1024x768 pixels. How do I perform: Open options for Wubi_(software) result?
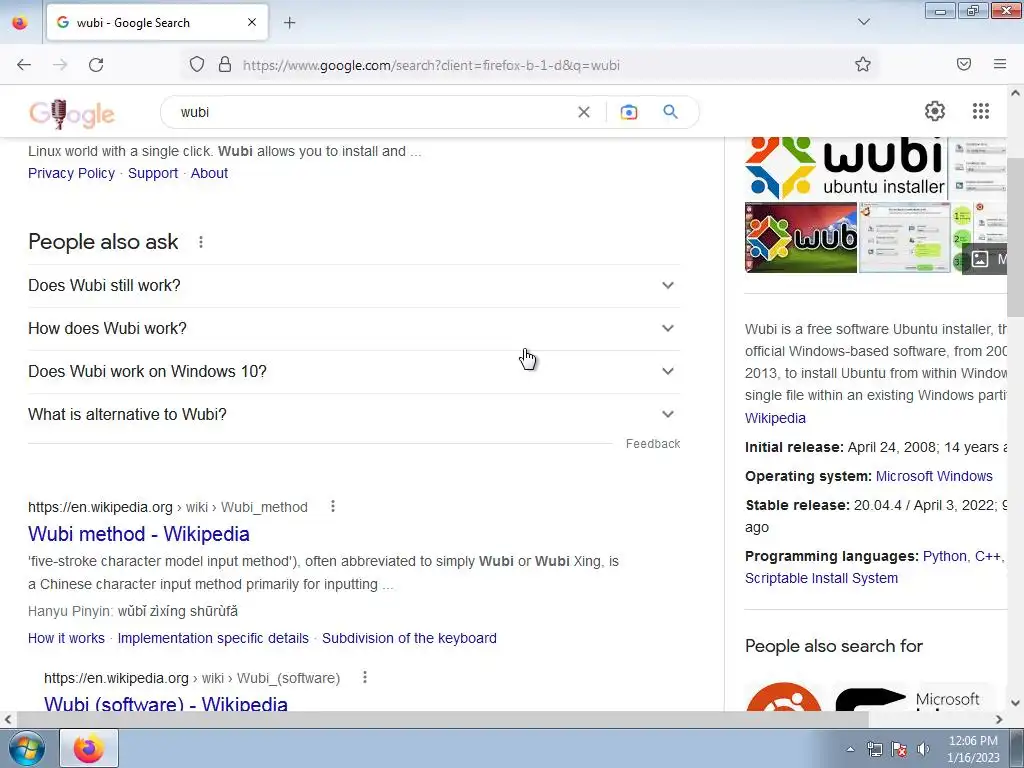(x=365, y=677)
